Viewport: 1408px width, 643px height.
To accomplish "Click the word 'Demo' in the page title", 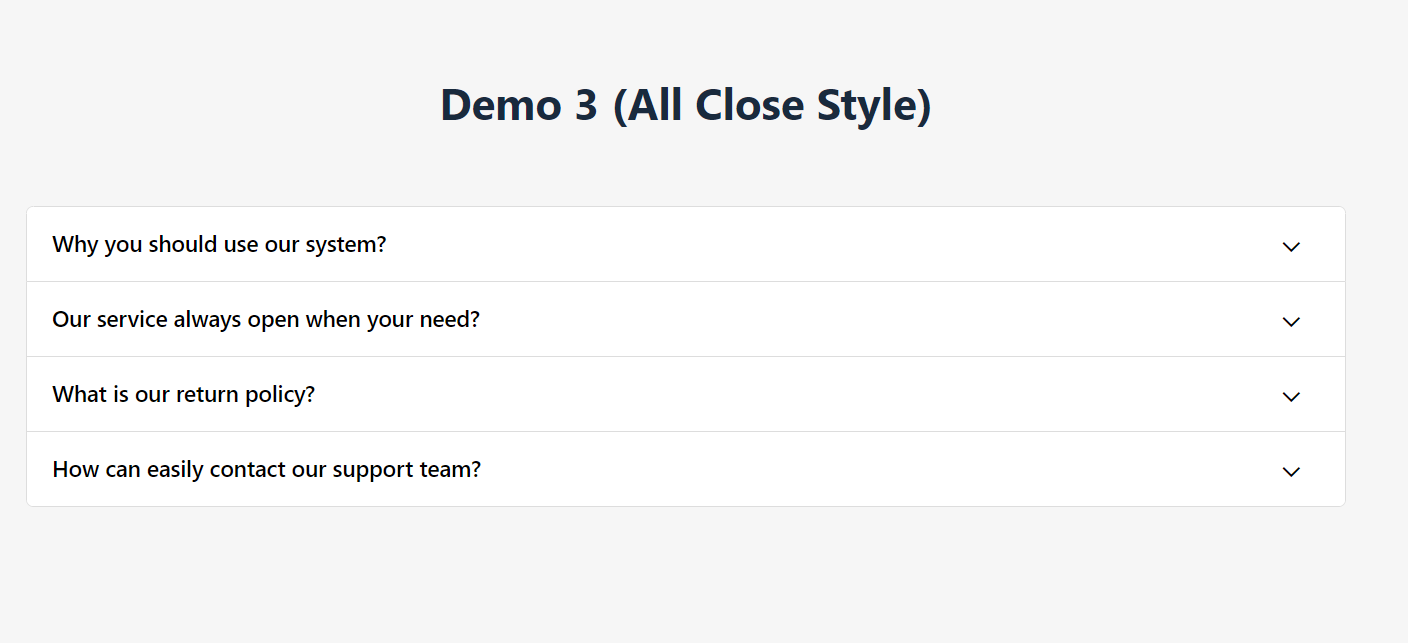I will coord(501,105).
